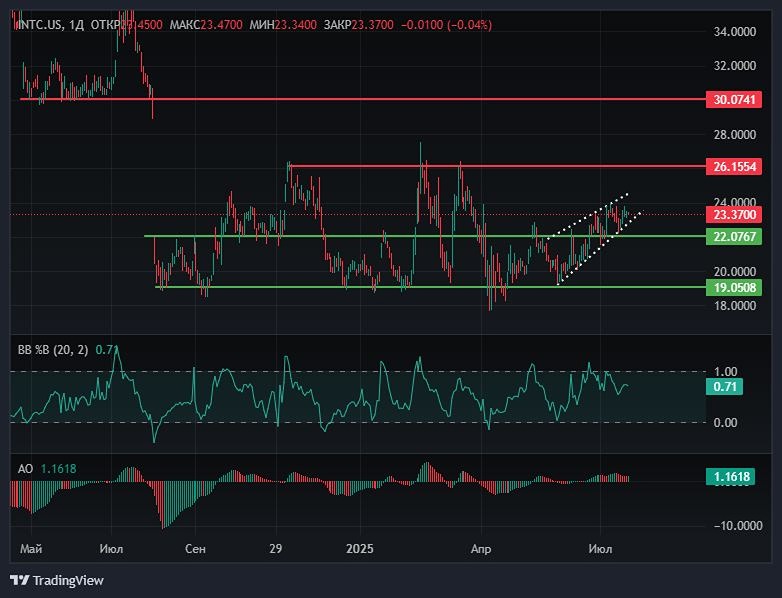Click the 18.0000 price scale label
Viewport: 782px width, 598px height.
(735, 306)
